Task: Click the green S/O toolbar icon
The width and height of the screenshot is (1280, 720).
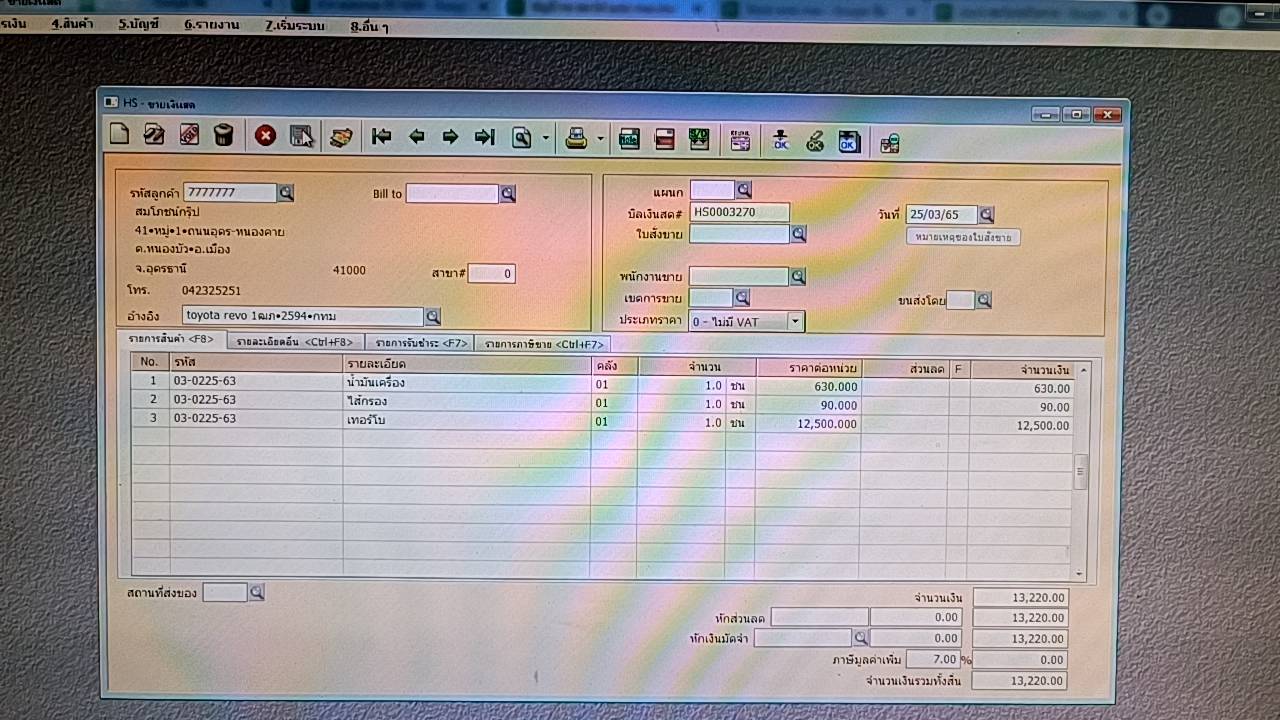Action: 699,140
